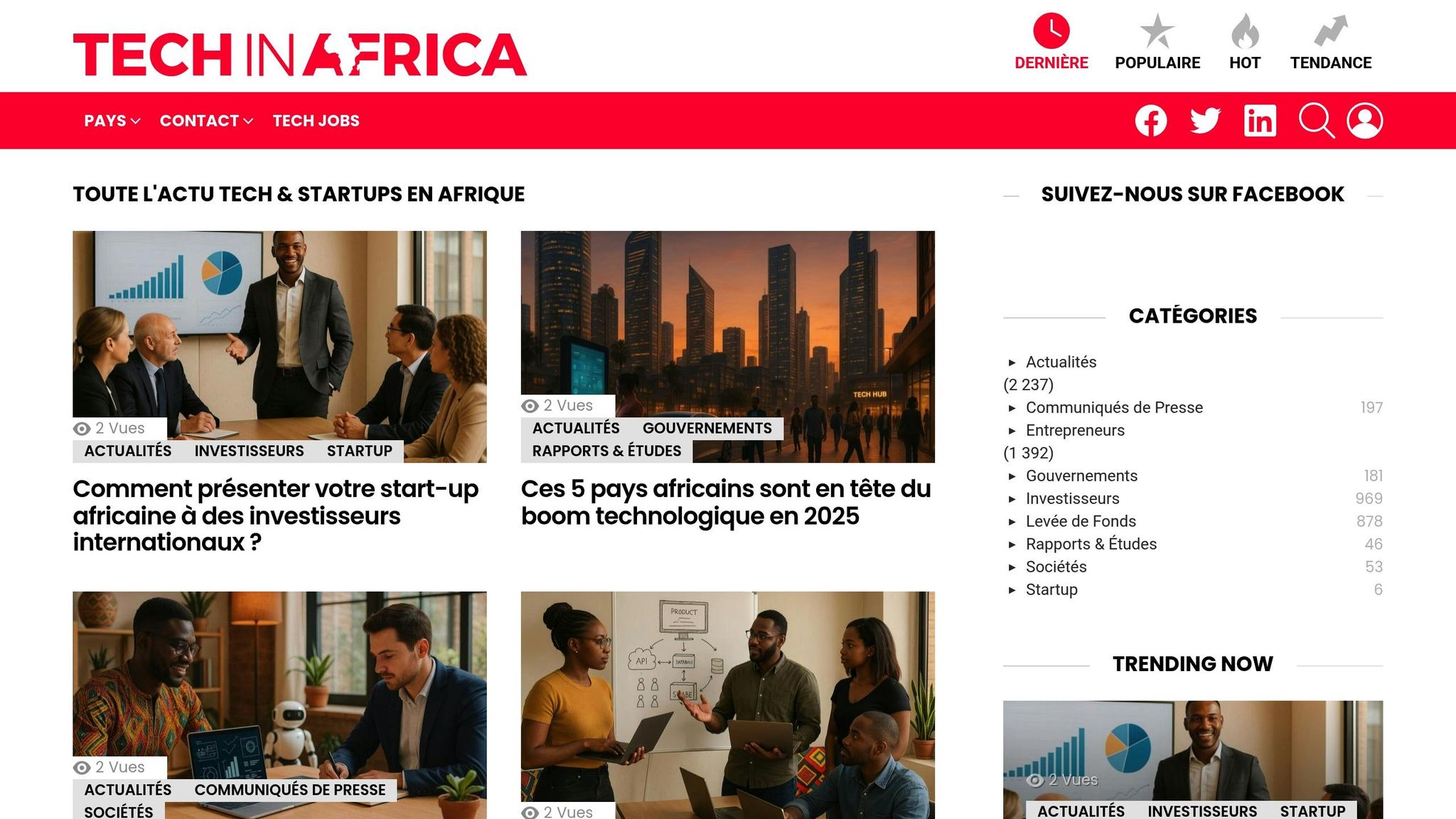Click the Startup tag on first article
This screenshot has height=819, width=1456.
tap(359, 450)
